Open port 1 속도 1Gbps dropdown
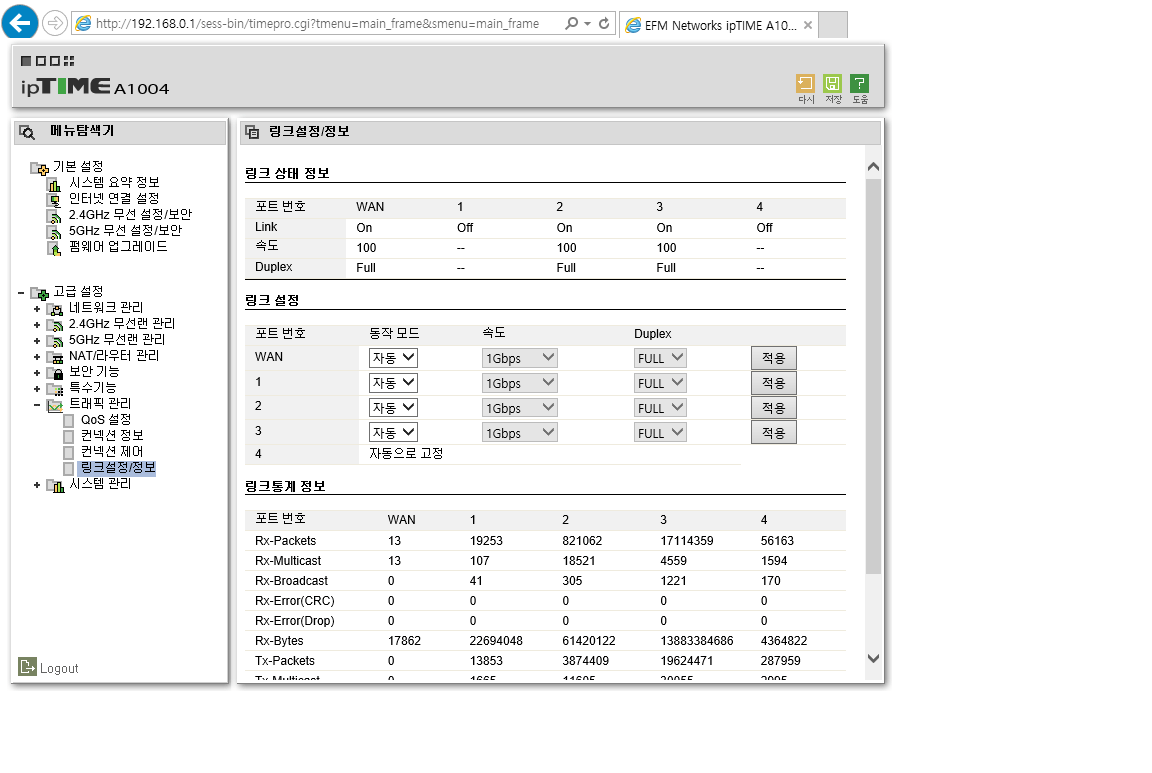 point(519,383)
